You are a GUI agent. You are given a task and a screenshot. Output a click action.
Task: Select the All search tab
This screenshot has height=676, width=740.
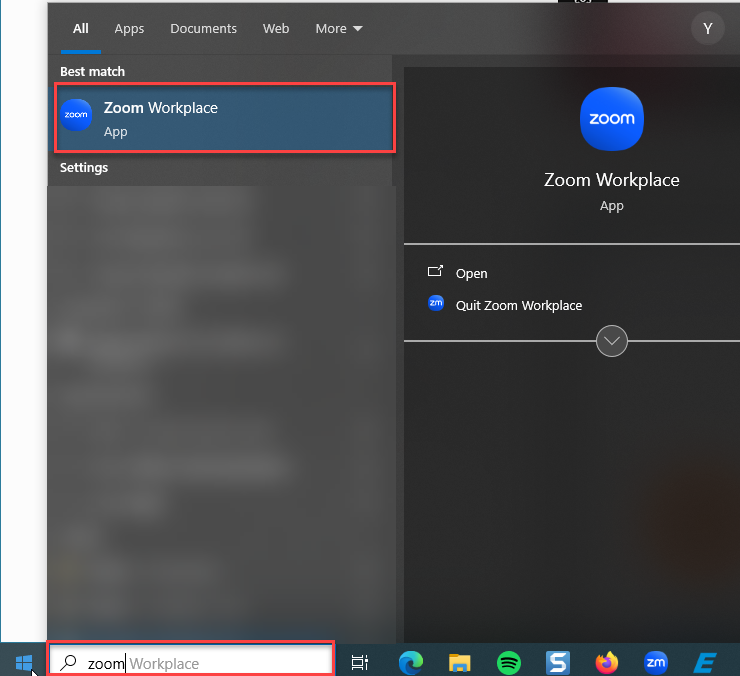pos(81,29)
